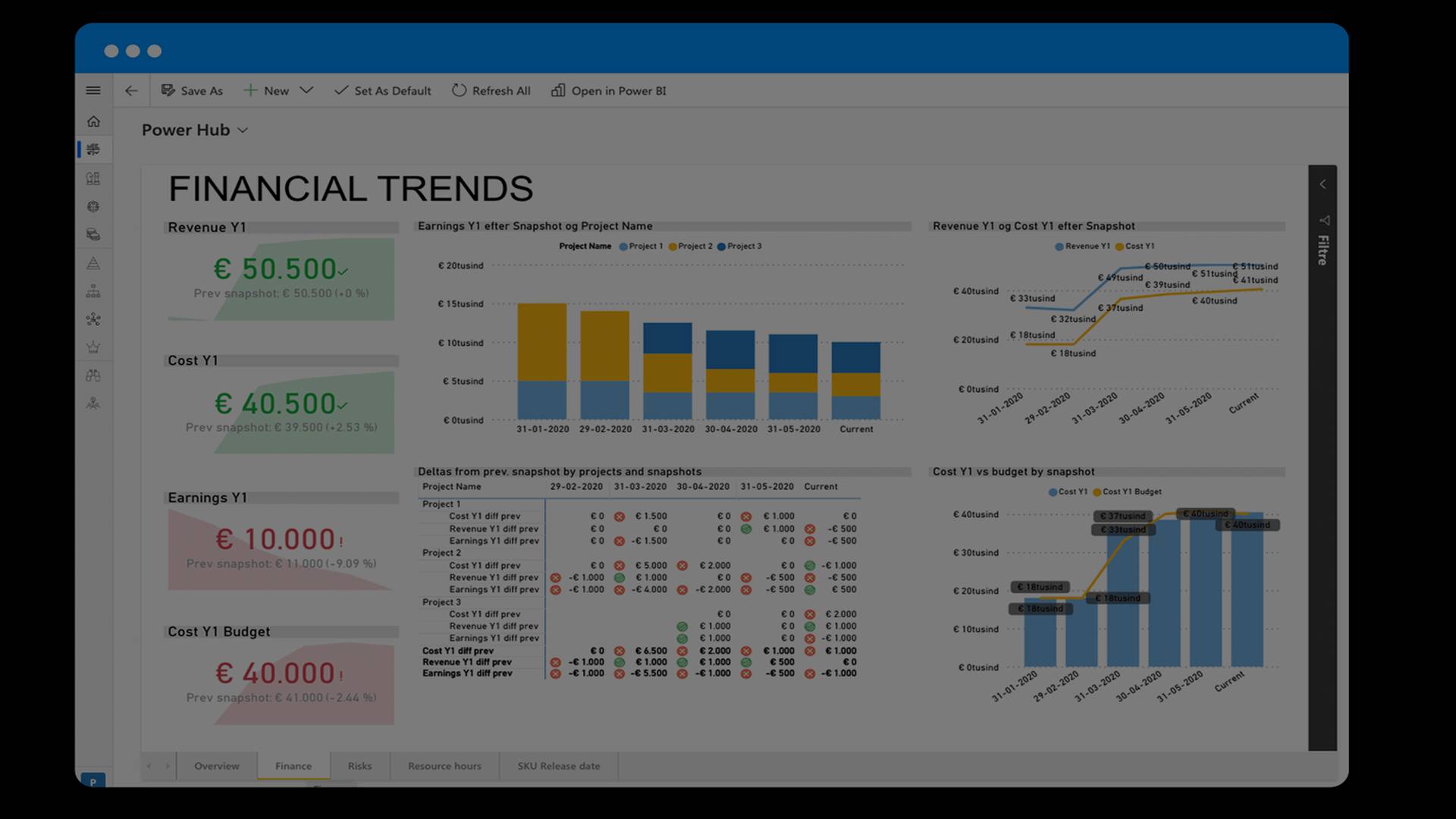This screenshot has height=819, width=1456.
Task: Click Save As button
Action: [x=193, y=91]
